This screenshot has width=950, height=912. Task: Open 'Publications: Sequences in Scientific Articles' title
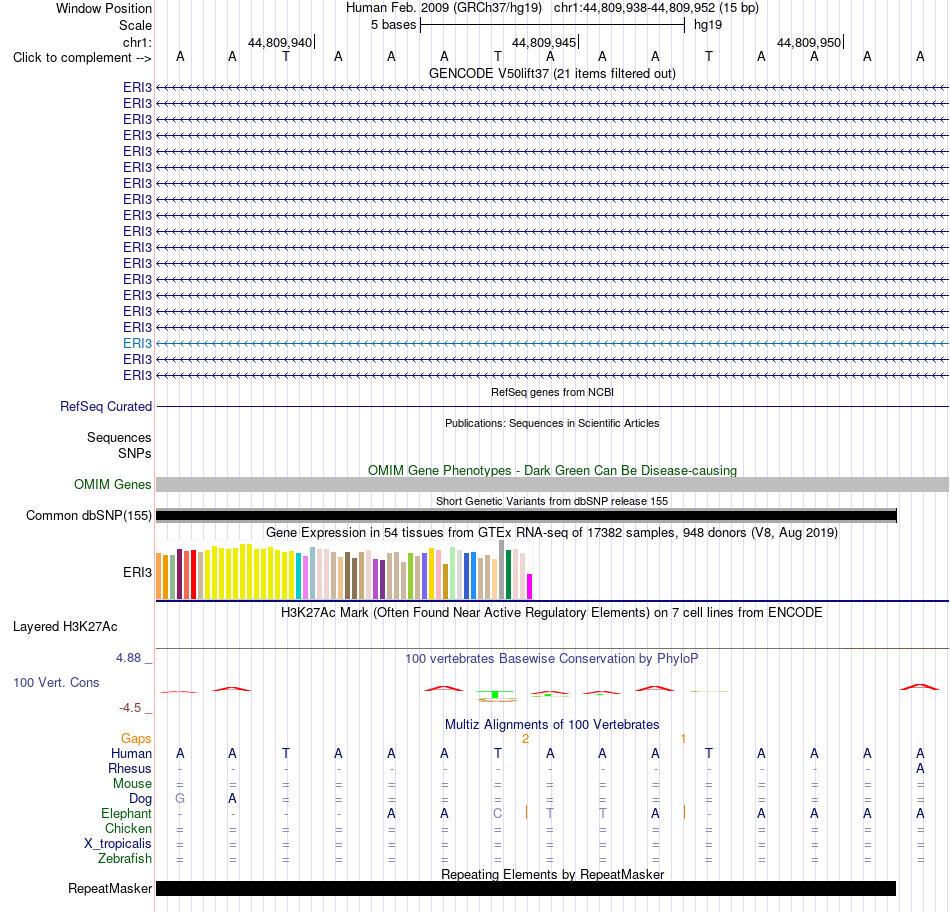tap(552, 423)
